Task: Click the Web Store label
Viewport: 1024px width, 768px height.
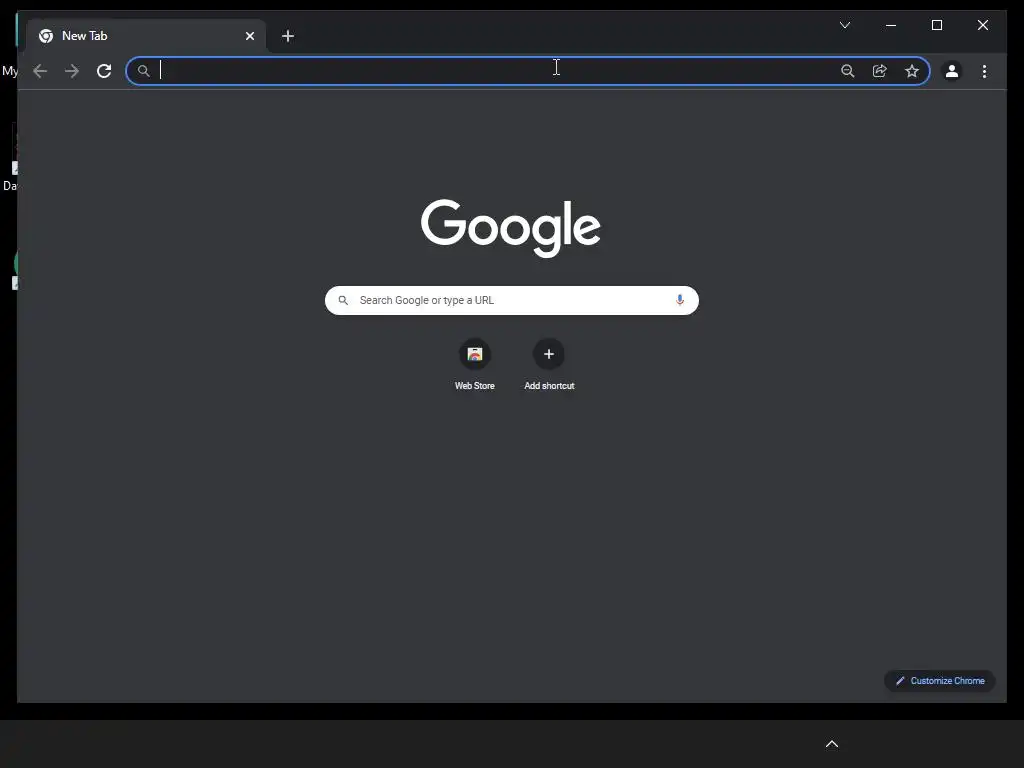Action: [475, 386]
